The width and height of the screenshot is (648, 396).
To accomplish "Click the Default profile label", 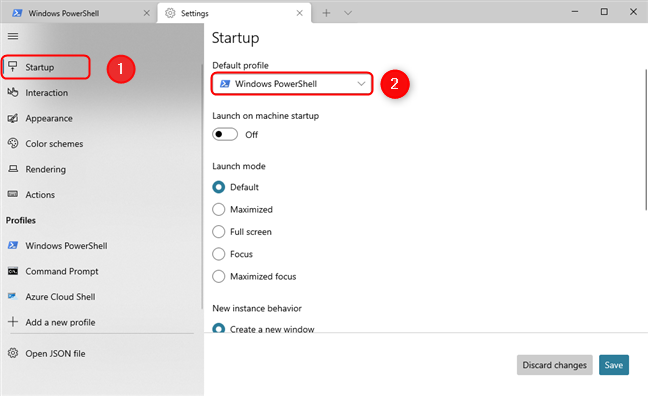I will [x=240, y=65].
